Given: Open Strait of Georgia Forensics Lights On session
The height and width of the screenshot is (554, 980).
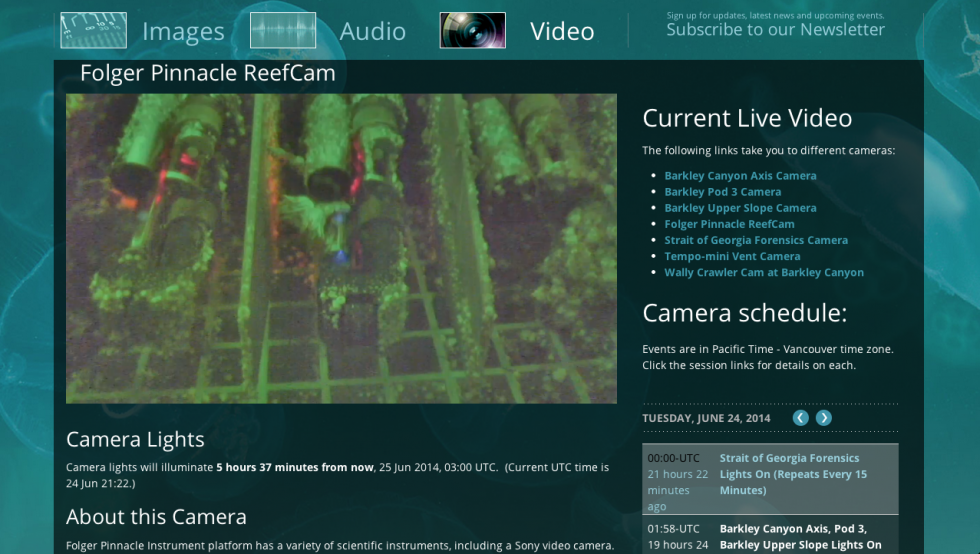Looking at the screenshot, I should point(793,474).
